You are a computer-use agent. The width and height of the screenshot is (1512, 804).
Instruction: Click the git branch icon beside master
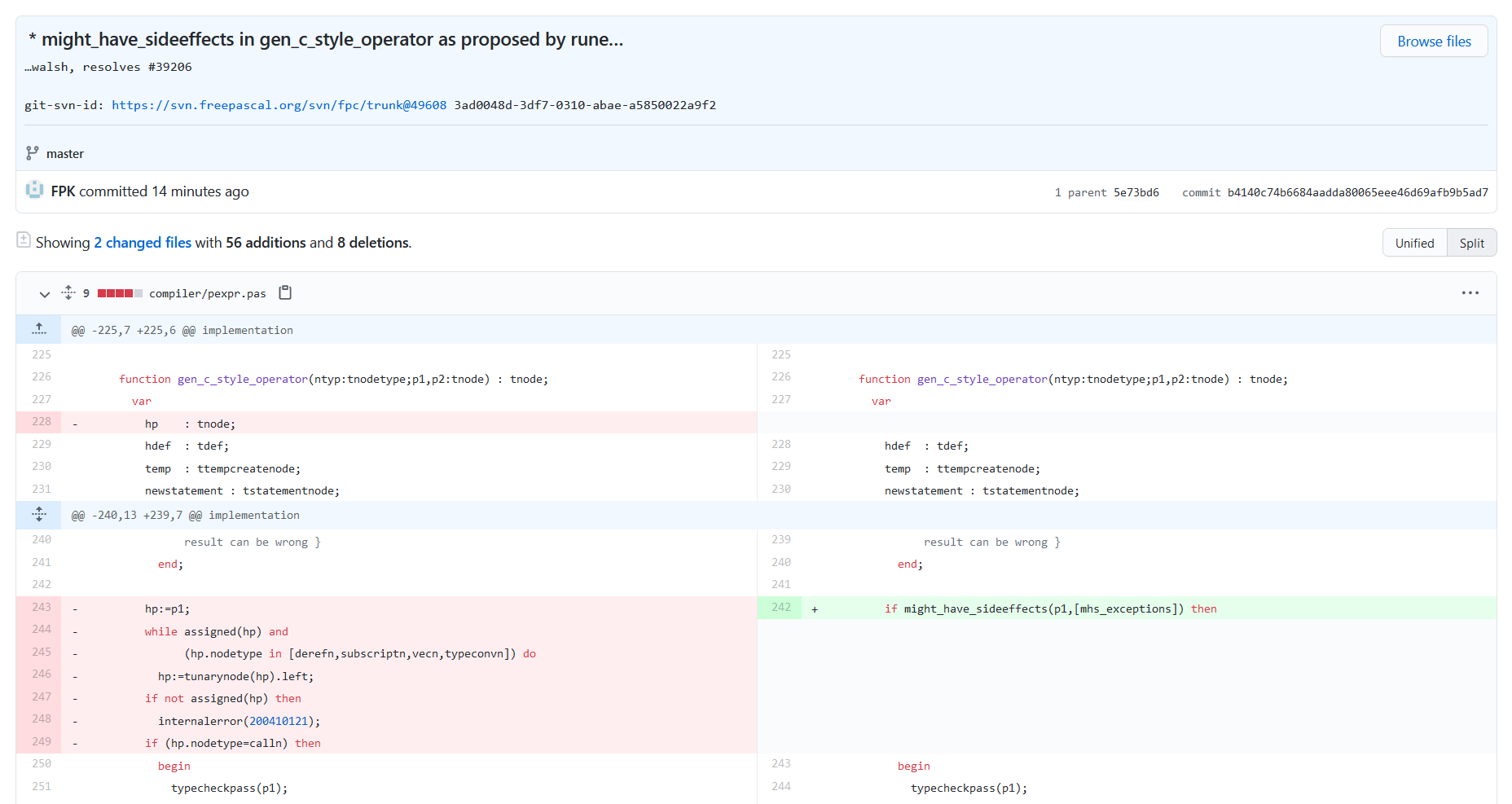(x=32, y=153)
